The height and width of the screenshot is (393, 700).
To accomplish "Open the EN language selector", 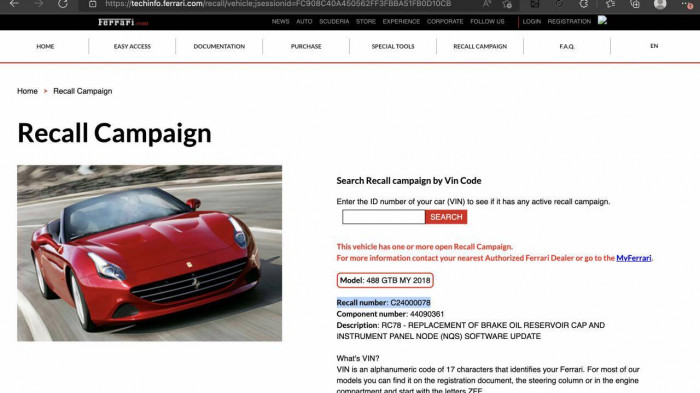I will [654, 46].
